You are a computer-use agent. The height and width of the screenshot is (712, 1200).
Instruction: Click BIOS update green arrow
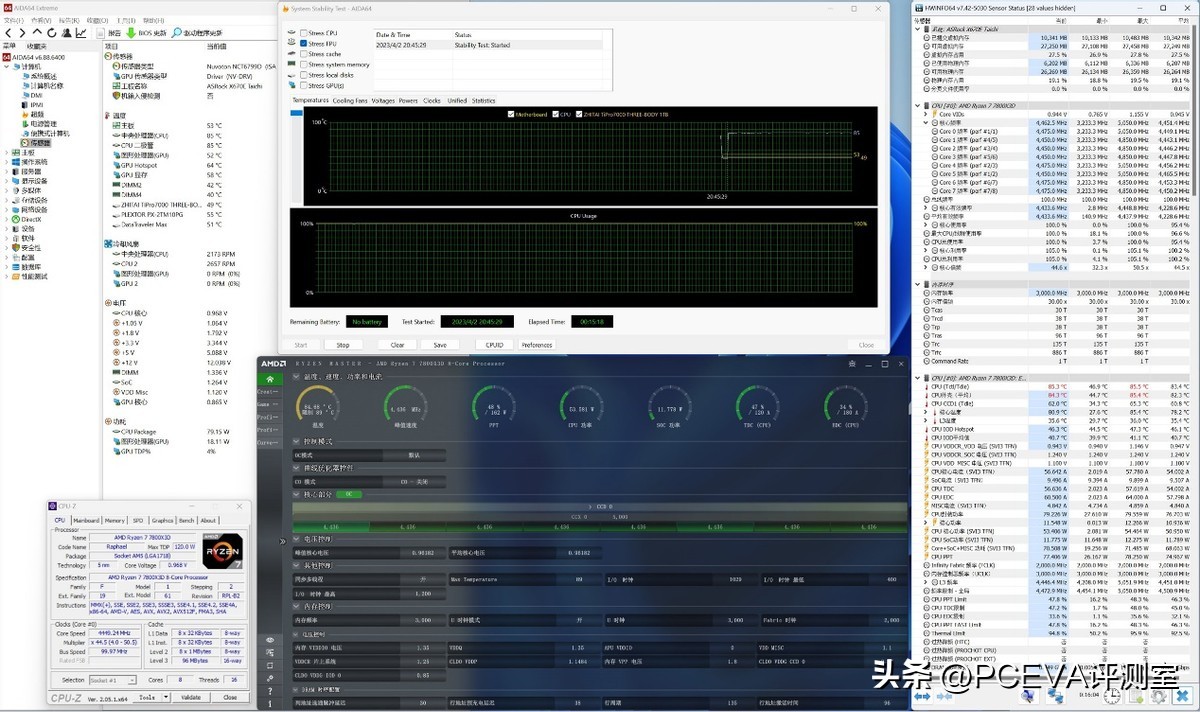pyautogui.click(x=131, y=33)
